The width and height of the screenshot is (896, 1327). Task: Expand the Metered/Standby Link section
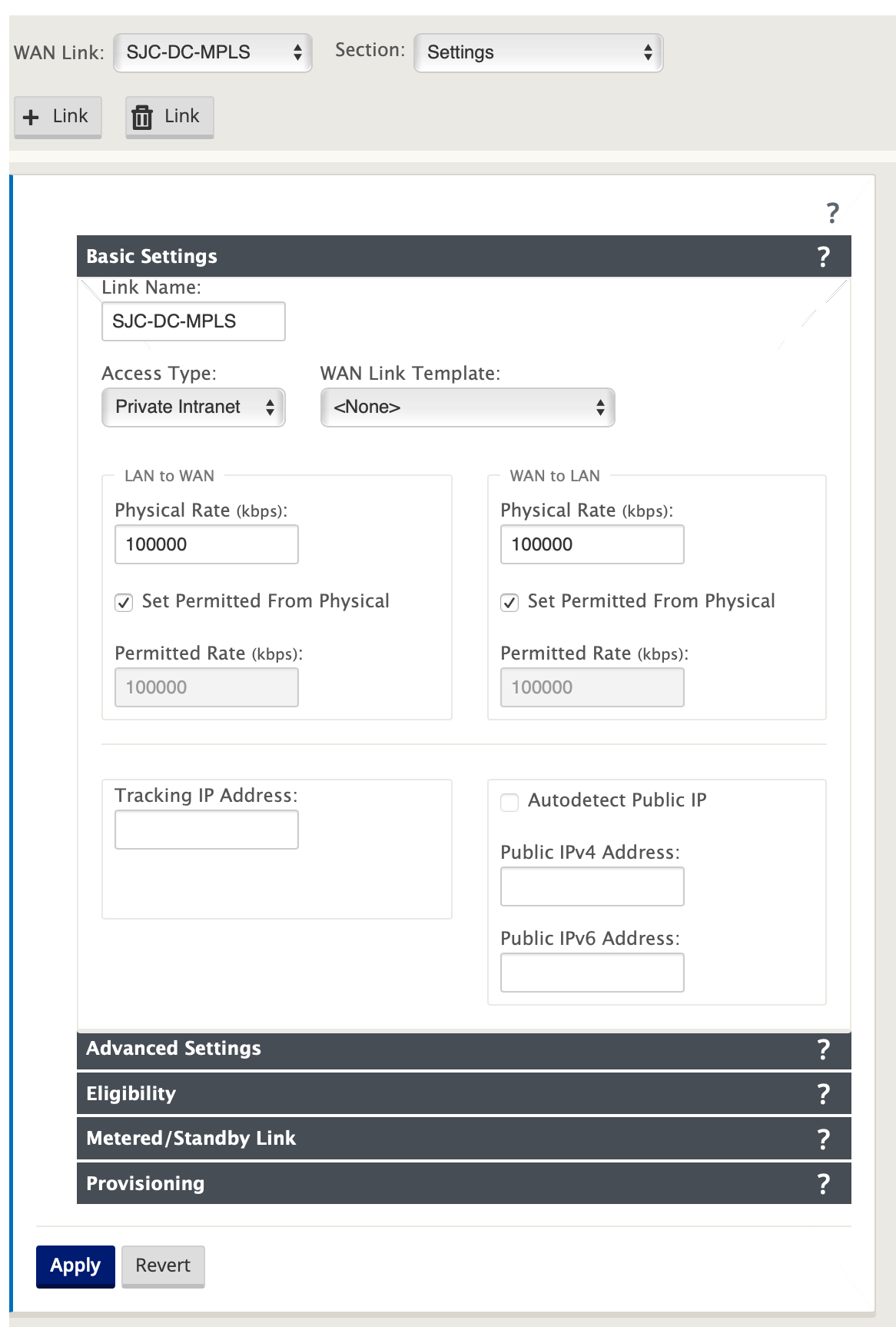464,1138
